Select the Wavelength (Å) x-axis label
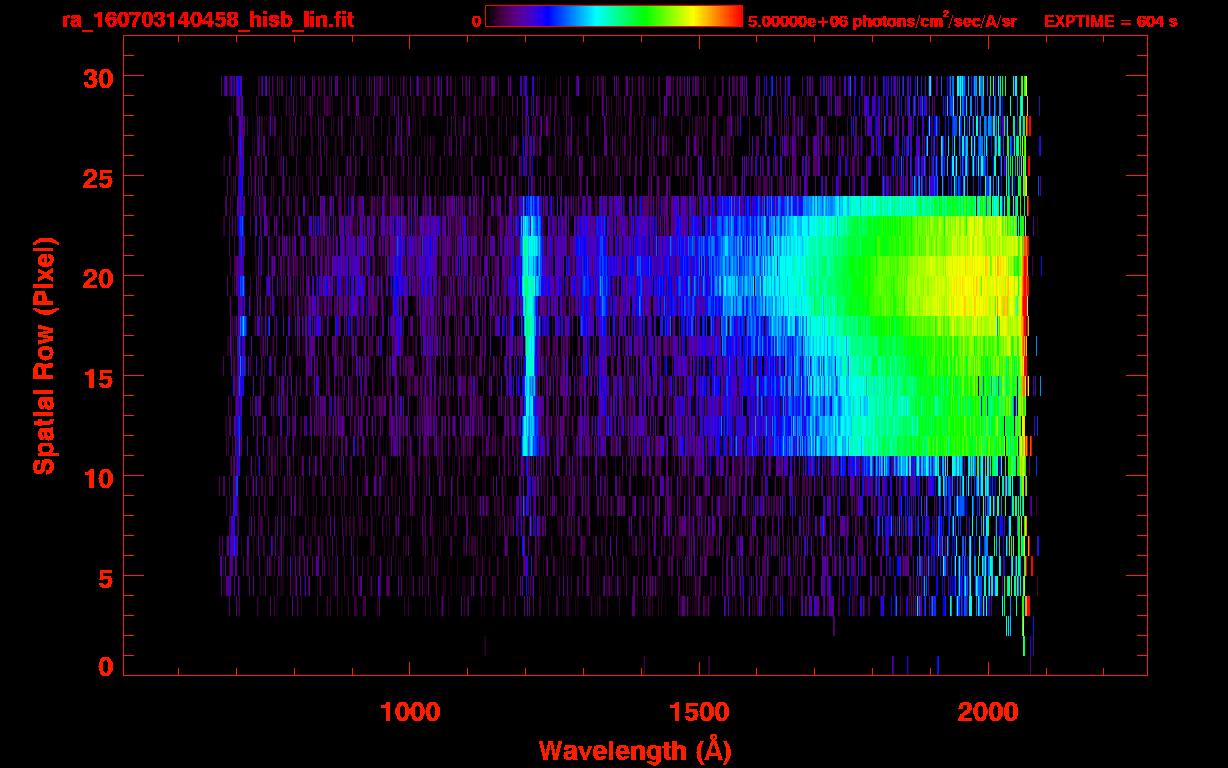 point(635,750)
